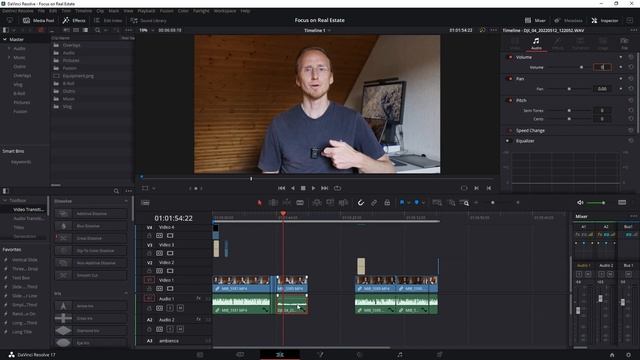This screenshot has height=360, width=640.
Task: Reset the Pan section
Action: pyautogui.click(x=631, y=79)
